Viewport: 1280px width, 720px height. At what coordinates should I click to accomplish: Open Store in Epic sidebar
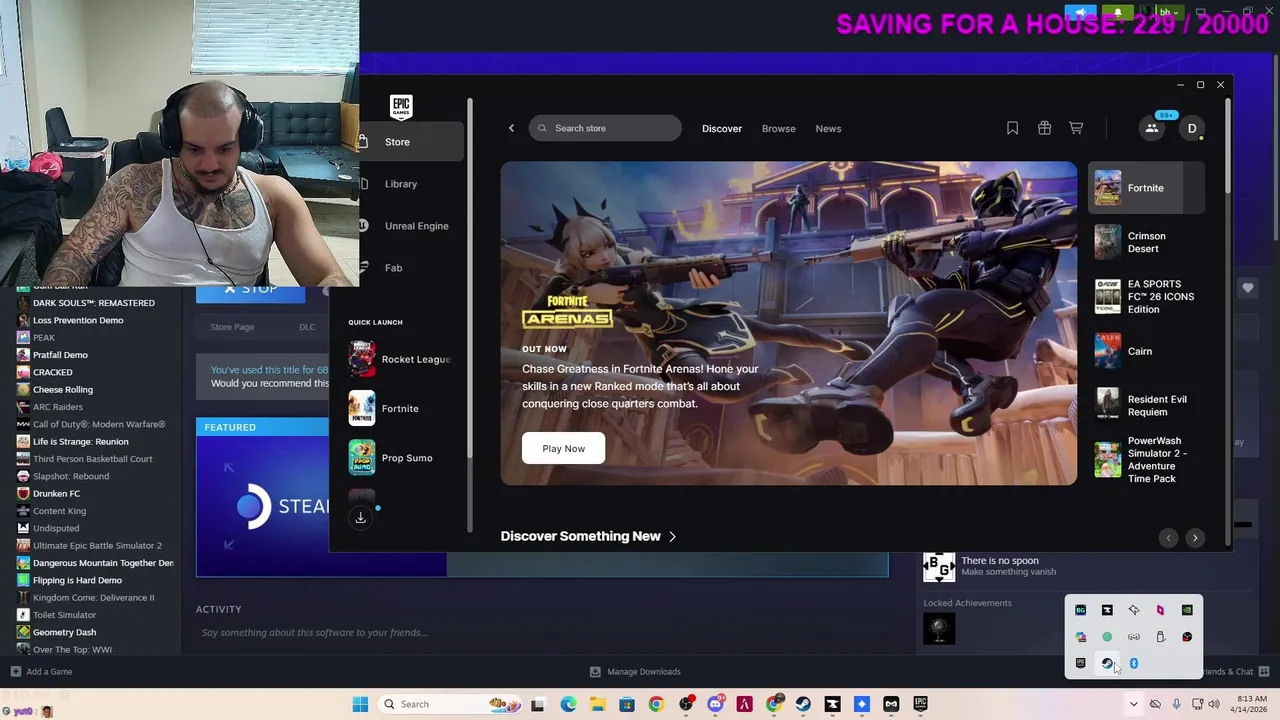click(x=410, y=142)
